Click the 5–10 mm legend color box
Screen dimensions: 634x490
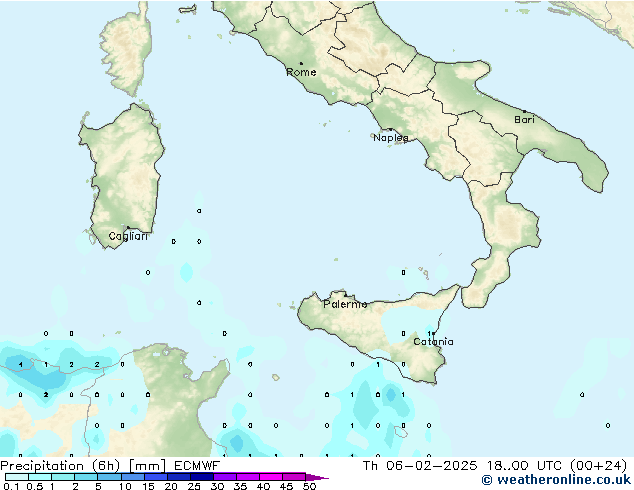click(109, 477)
